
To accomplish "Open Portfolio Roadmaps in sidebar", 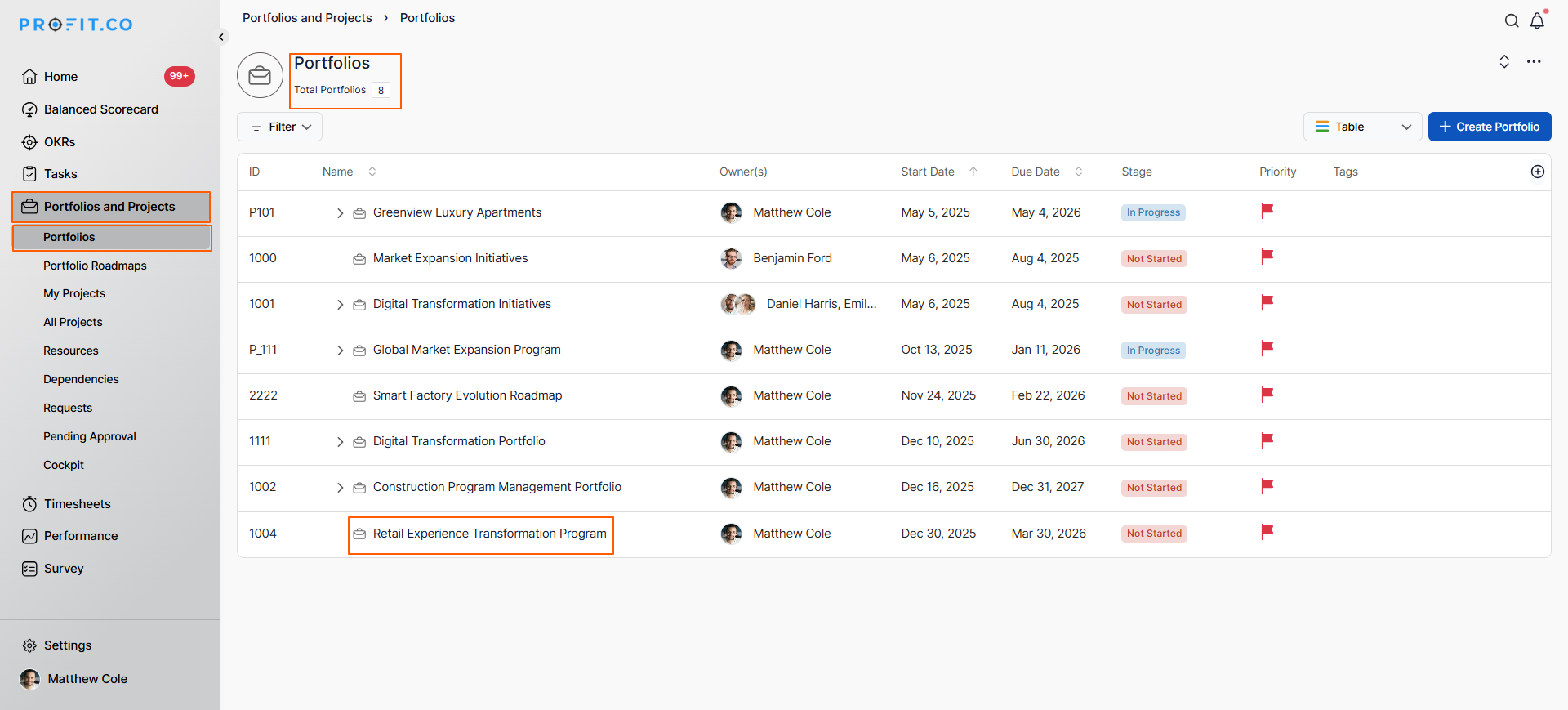I will click(95, 266).
